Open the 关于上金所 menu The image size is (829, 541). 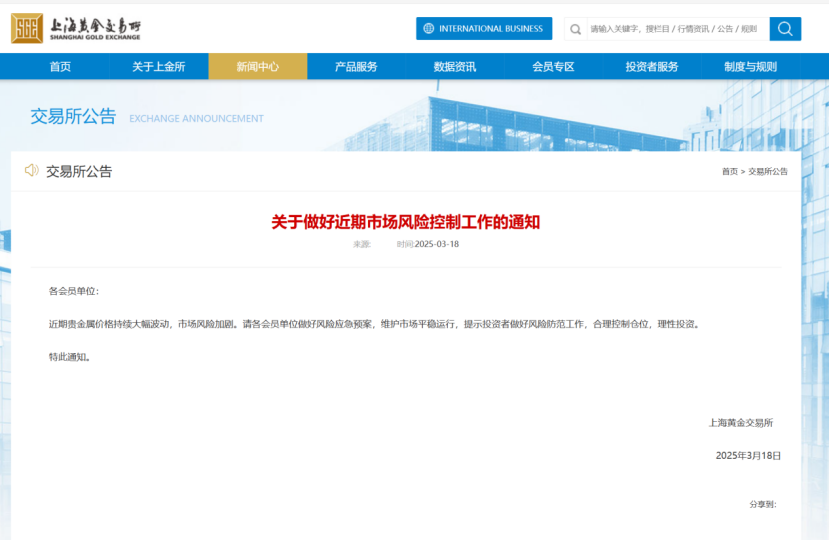pos(159,67)
